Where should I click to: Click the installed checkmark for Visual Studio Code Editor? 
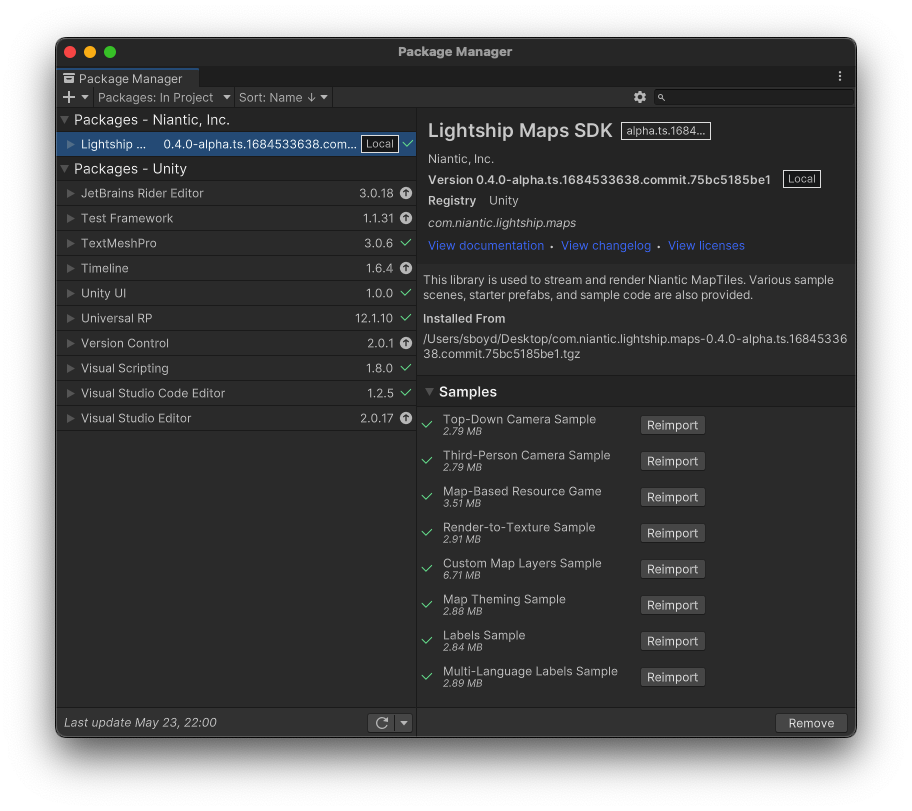point(406,393)
